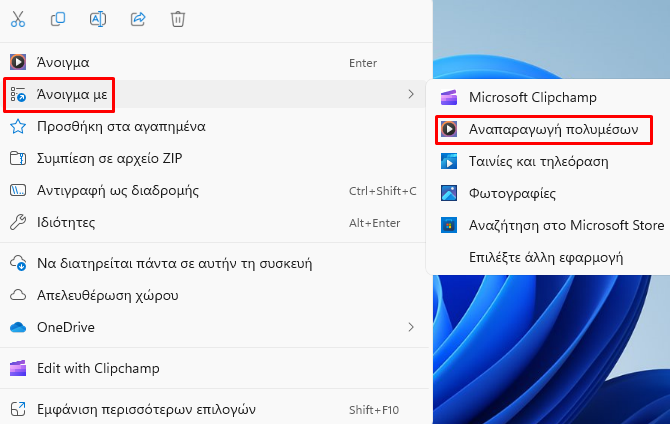Open with Φωτογραφίες
Screen dimensions: 670x424
pyautogui.click(x=551, y=194)
